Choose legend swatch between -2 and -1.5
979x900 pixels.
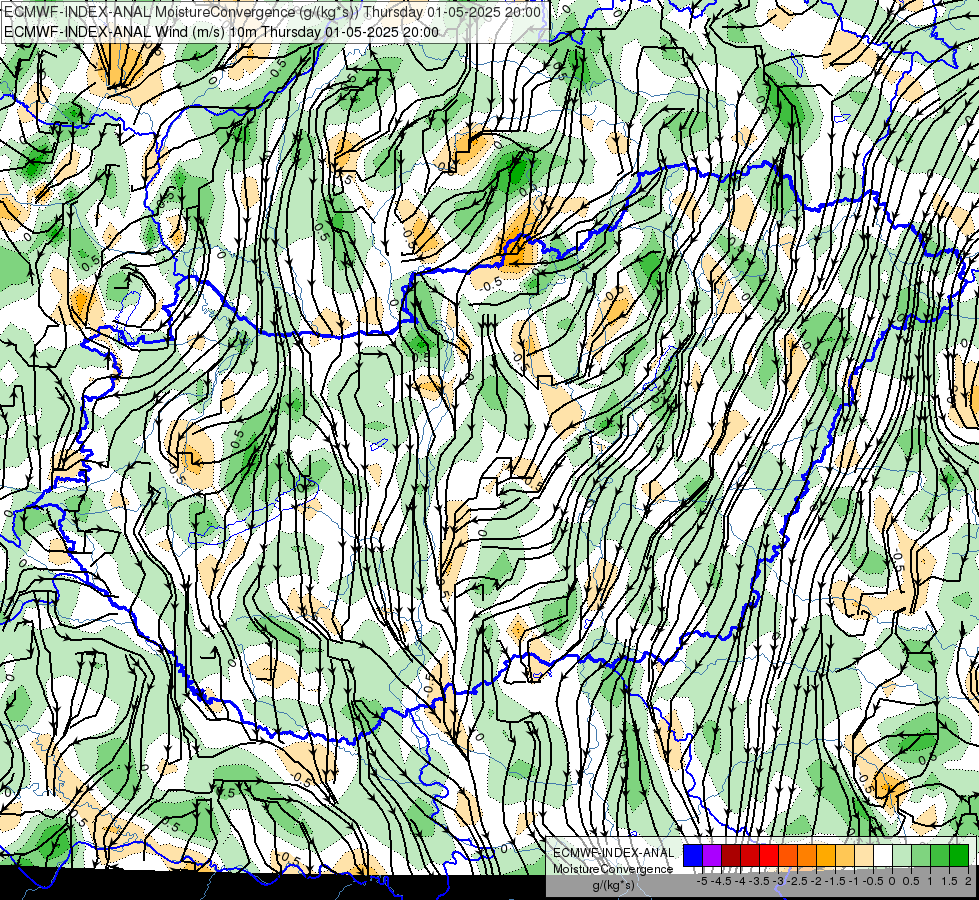pyautogui.click(x=826, y=856)
